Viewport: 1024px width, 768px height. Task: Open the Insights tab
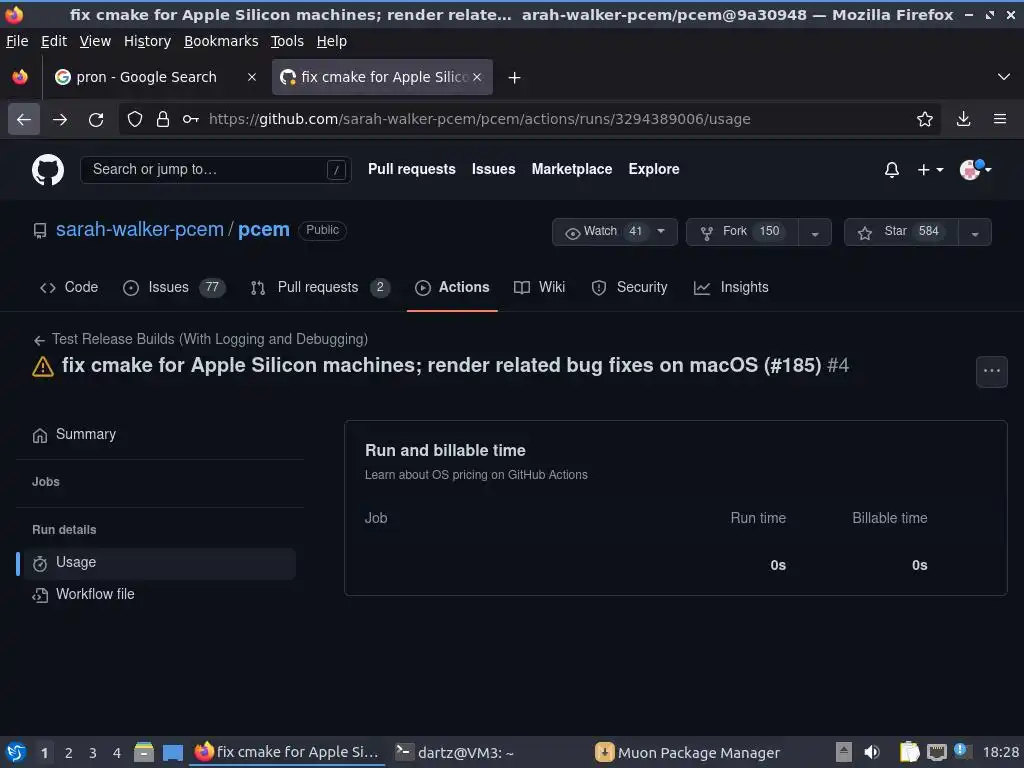pyautogui.click(x=731, y=287)
